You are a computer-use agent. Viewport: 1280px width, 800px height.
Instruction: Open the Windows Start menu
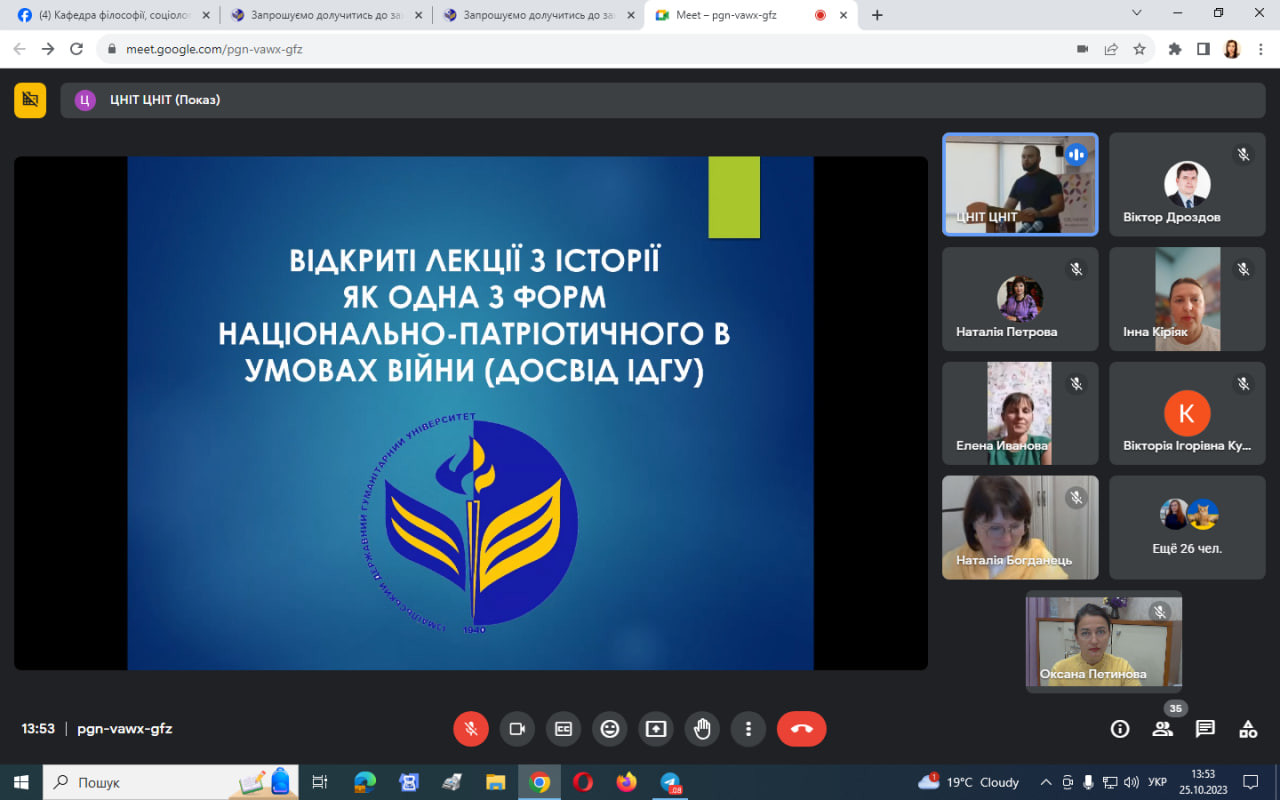pos(21,782)
